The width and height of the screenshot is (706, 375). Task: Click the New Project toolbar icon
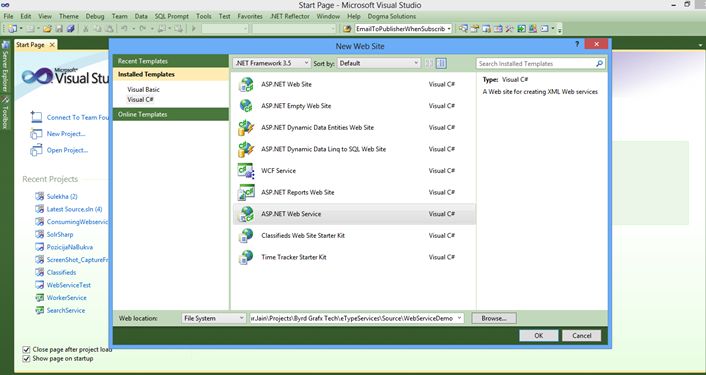pyautogui.click(x=12, y=29)
